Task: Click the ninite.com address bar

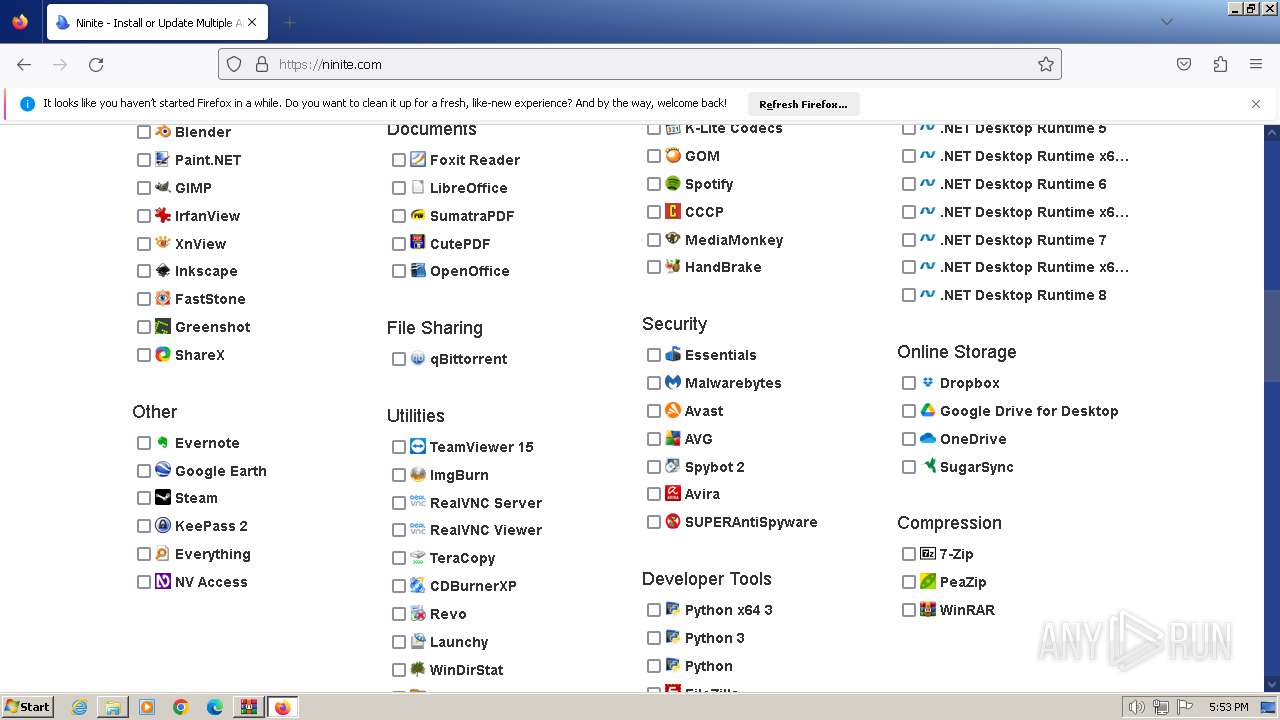Action: [x=640, y=64]
